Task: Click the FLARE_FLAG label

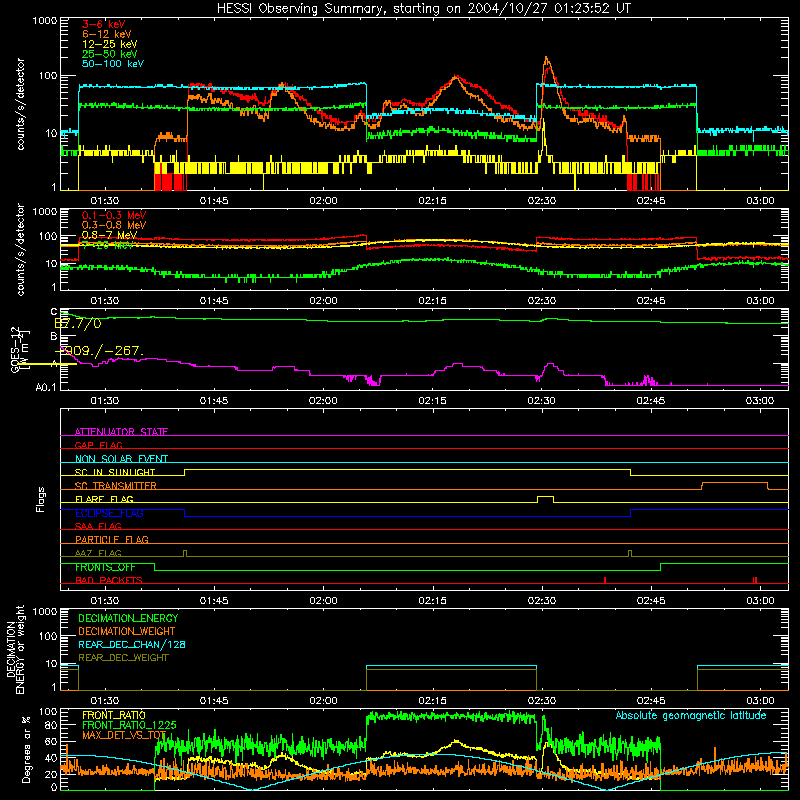Action: (x=104, y=499)
